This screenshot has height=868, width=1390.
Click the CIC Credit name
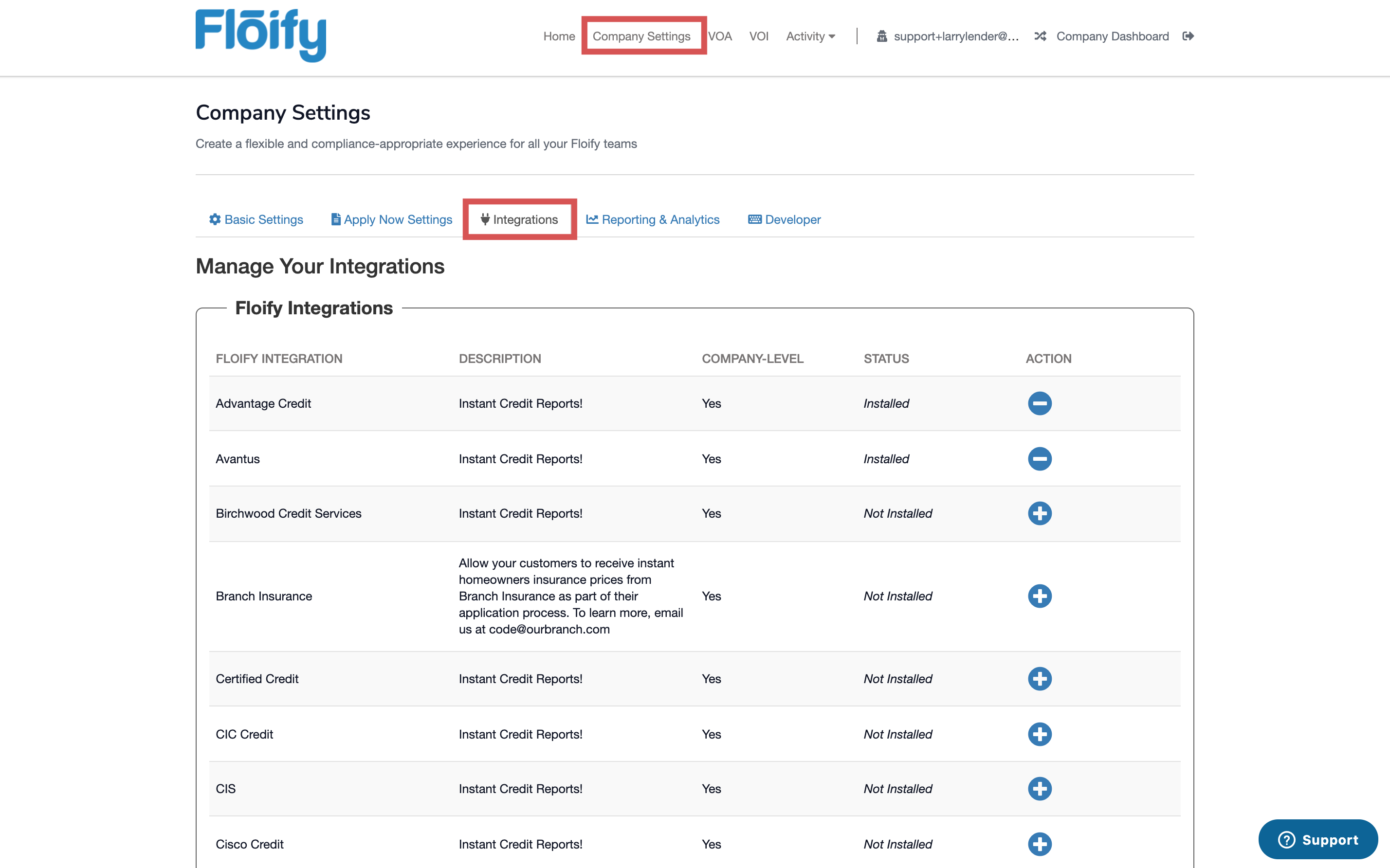pyautogui.click(x=244, y=734)
